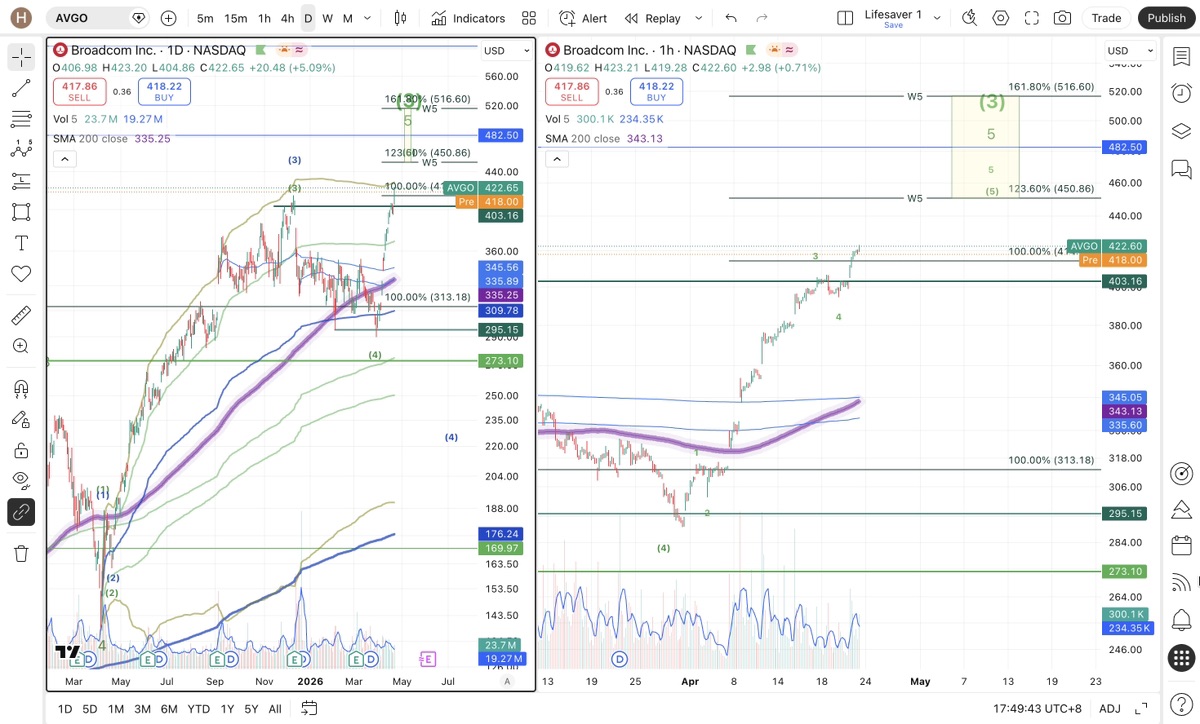Screen dimensions: 1200x724
Task: Toggle lock all drawings padlock
Action: 21,451
